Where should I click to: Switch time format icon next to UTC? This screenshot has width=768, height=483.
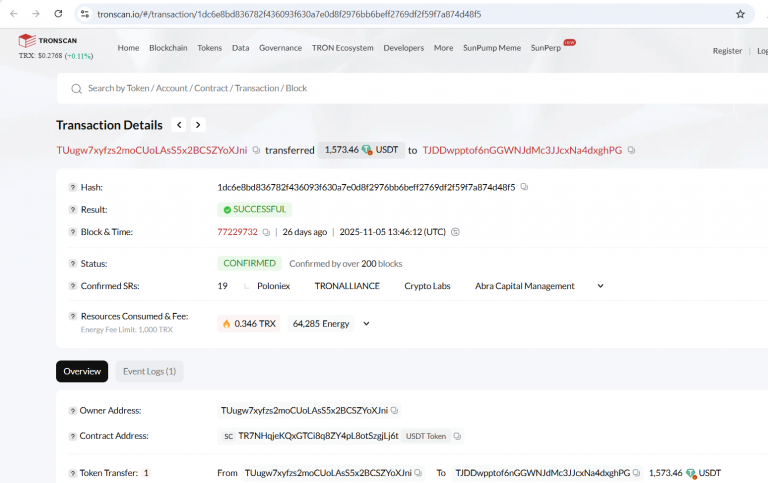coord(455,232)
